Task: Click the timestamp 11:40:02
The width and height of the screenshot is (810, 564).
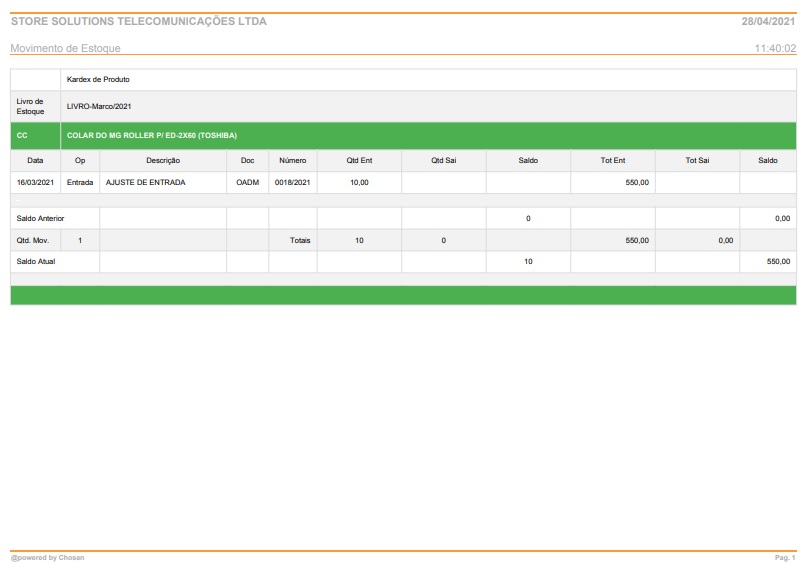Action: (775, 48)
